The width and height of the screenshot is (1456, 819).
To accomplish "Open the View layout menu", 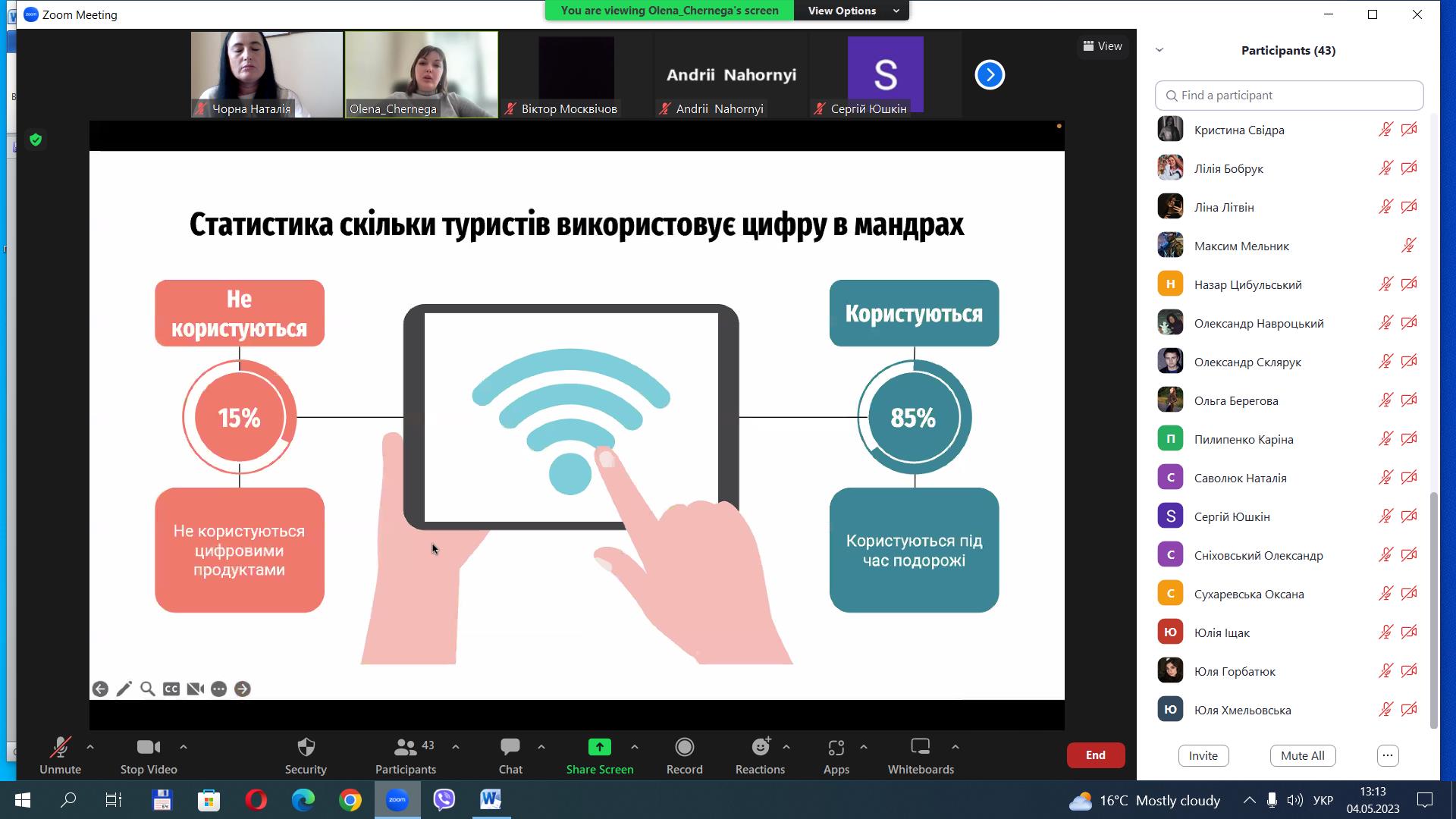I will coord(1103,46).
